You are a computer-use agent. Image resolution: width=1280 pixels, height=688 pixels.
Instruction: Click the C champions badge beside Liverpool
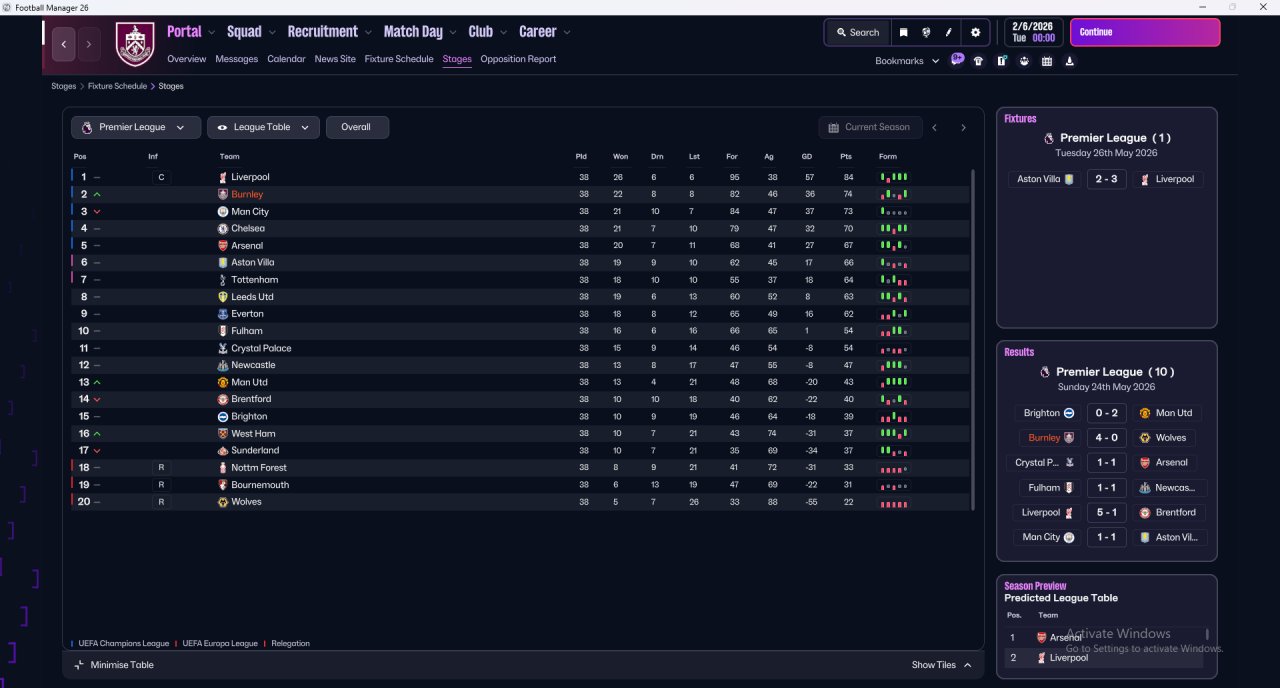[160, 177]
